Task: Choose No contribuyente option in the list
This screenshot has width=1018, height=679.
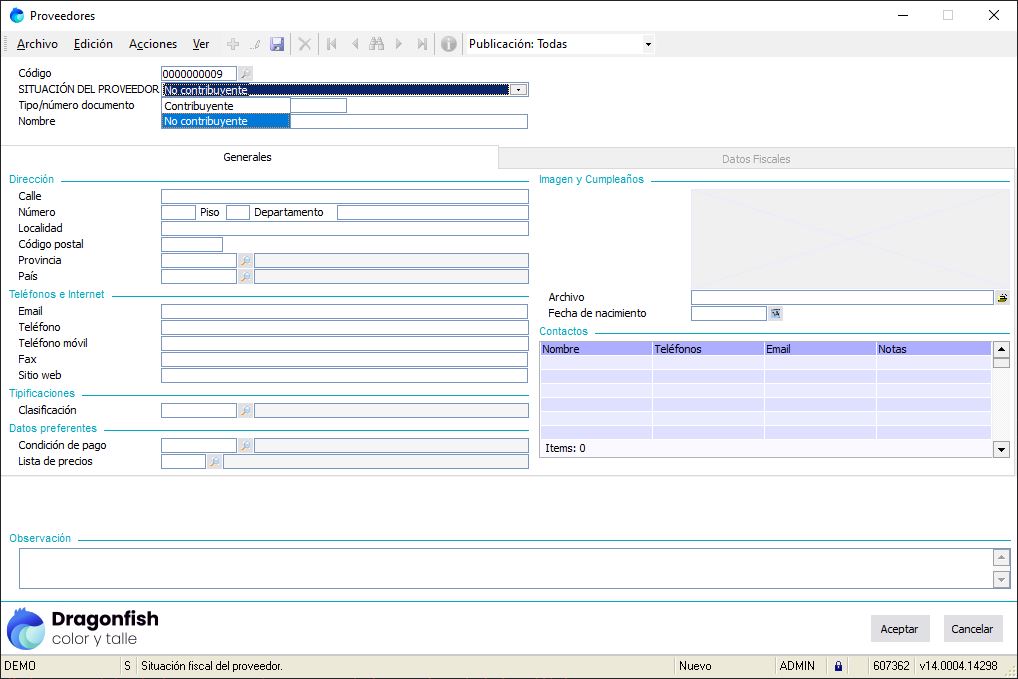Action: [x=225, y=121]
